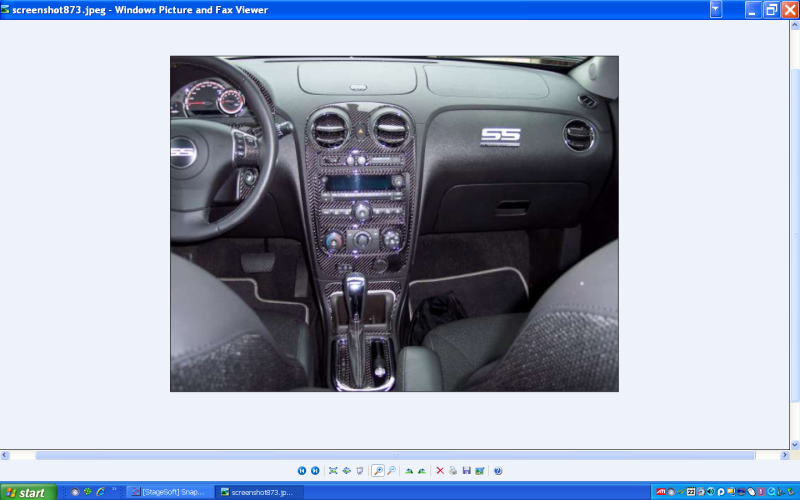Save a copy using the floppy disk icon
Viewport: 800px width, 500px height.
[x=466, y=470]
